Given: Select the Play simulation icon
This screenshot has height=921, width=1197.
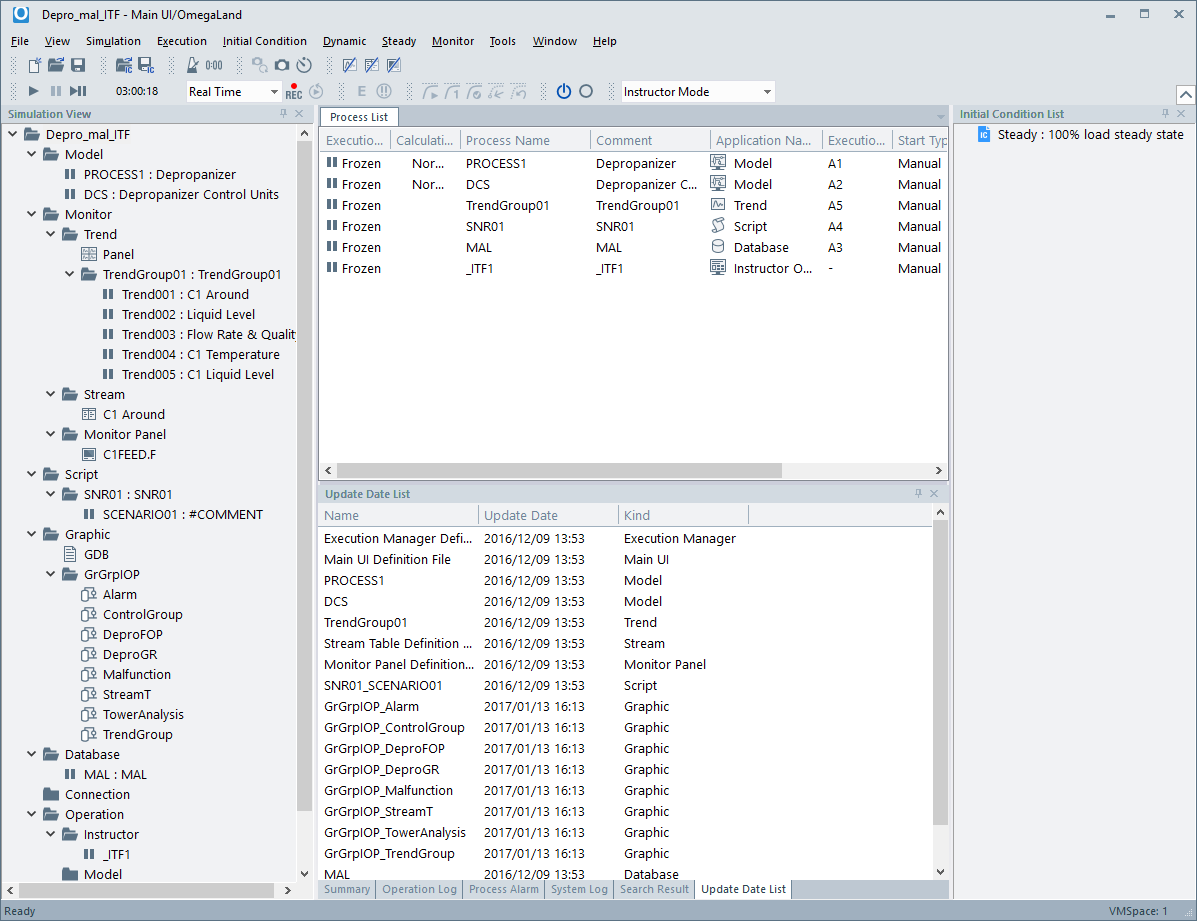Looking at the screenshot, I should click(x=33, y=91).
